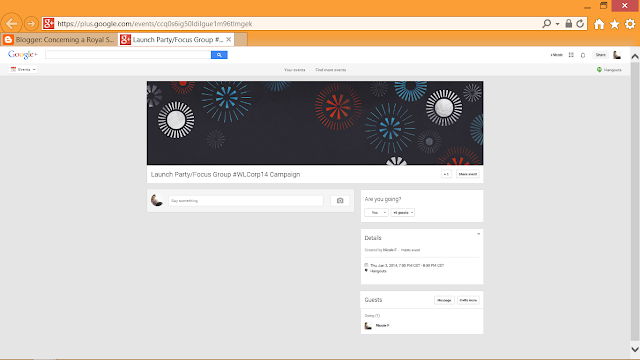Open the Events navigation dropdown
Image resolution: width=640 pixels, height=360 pixels.
pos(23,69)
